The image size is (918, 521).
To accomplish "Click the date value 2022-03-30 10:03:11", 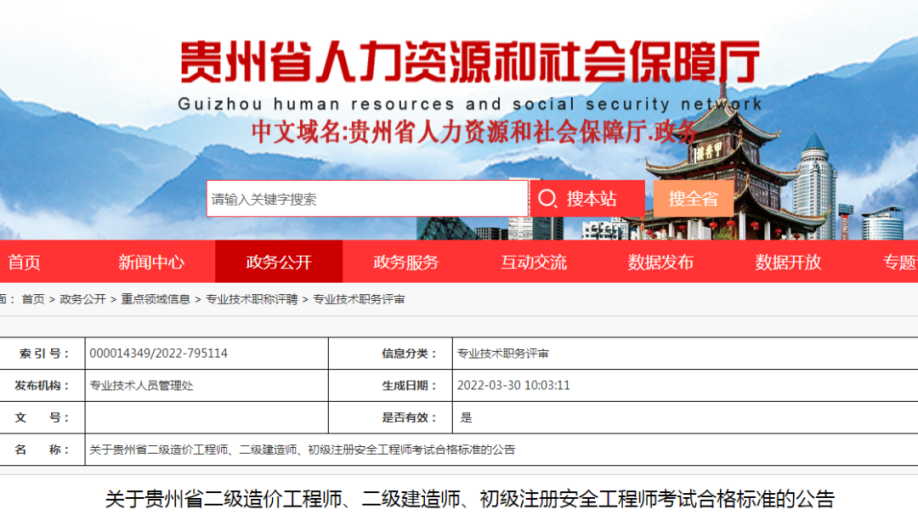I will coord(513,385).
